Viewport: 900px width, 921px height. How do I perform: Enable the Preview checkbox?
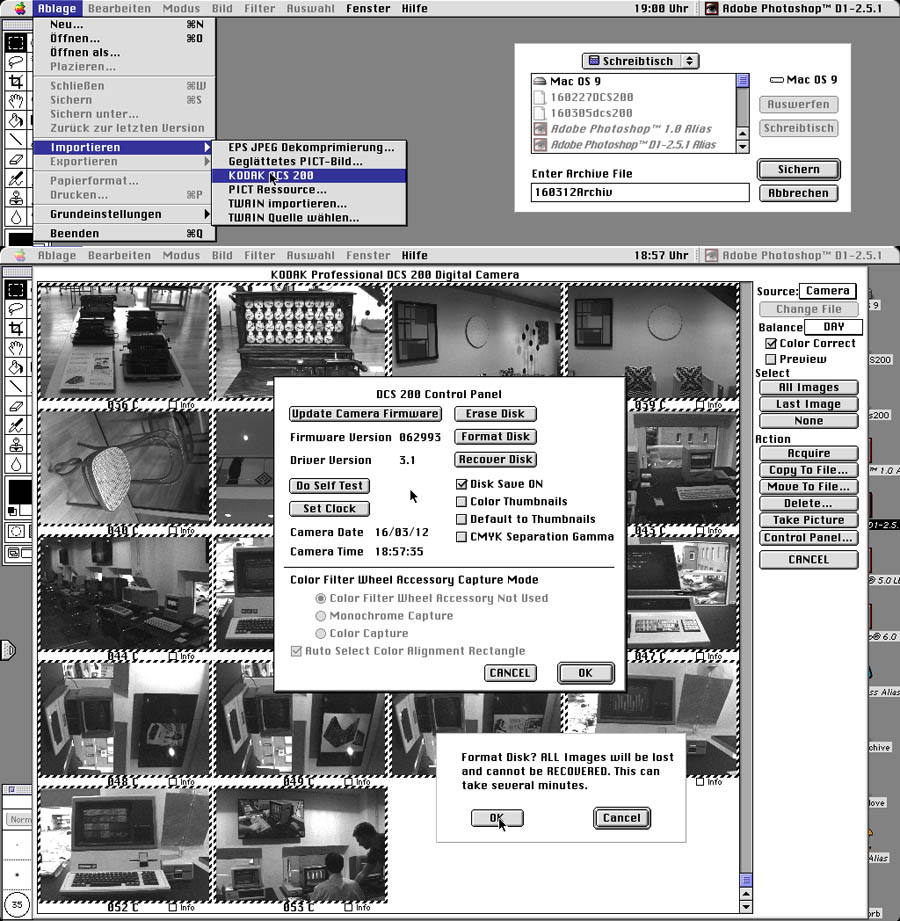coord(771,359)
